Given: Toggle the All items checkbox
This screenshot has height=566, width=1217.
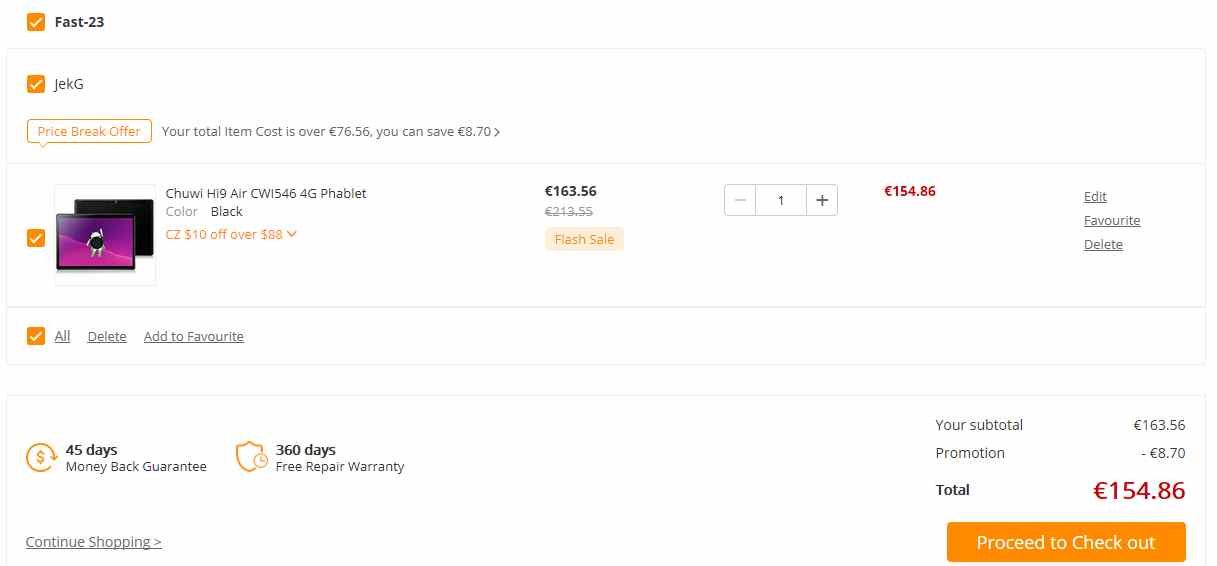Looking at the screenshot, I should 36,336.
